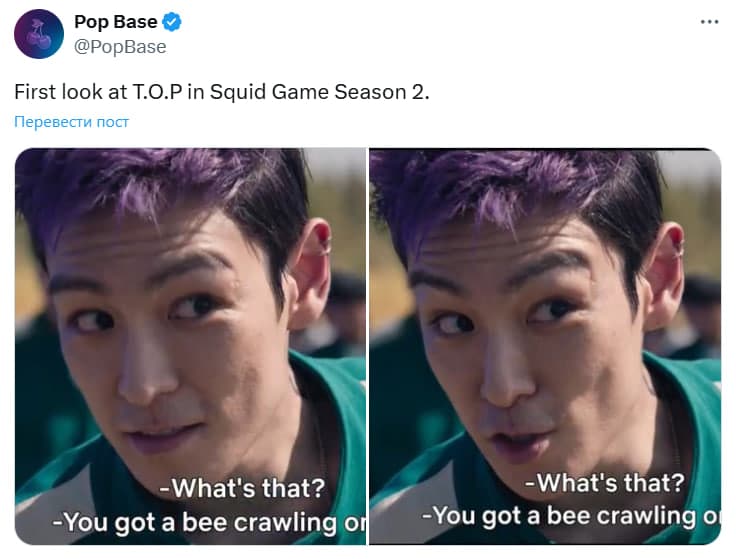View profile via purple cherry profile picture
Viewport: 736px width, 559px height.
click(x=39, y=34)
